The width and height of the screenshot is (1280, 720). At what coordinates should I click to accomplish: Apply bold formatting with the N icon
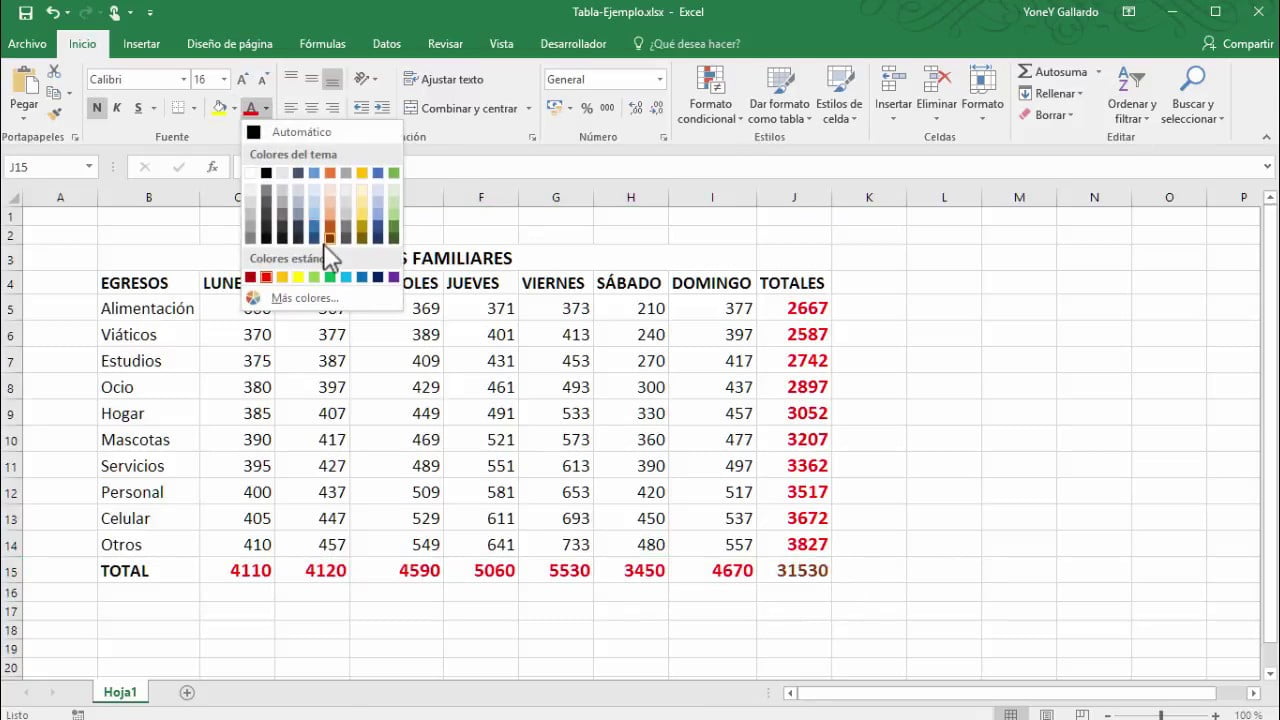click(x=96, y=107)
